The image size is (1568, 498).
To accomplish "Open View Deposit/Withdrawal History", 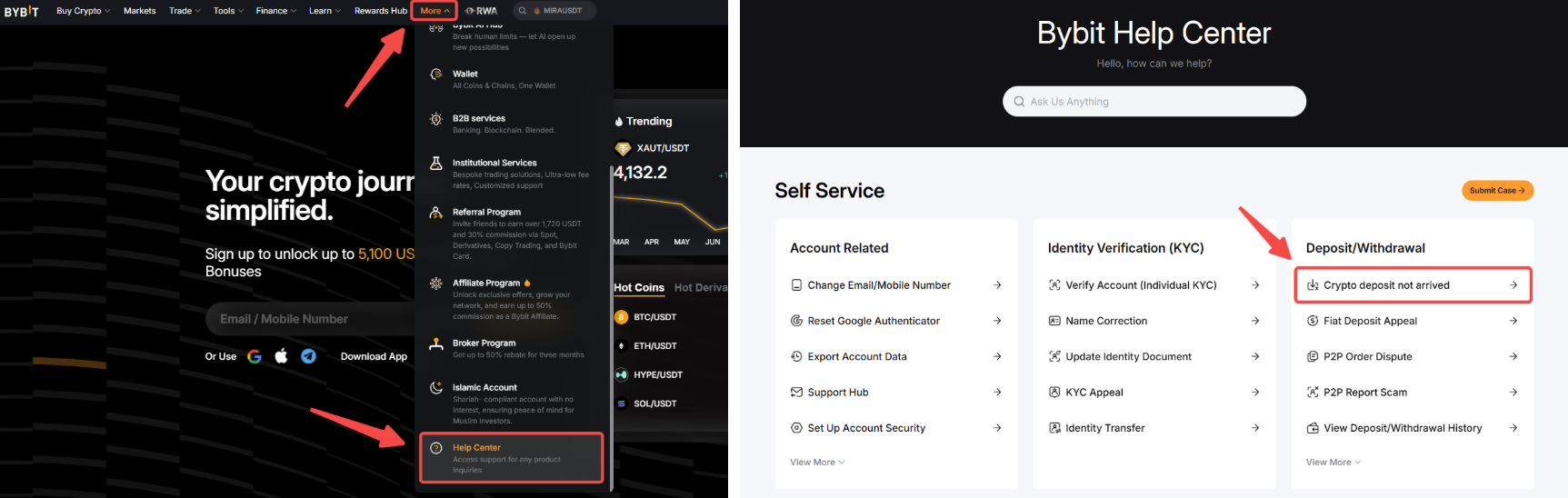I will pos(1413,428).
